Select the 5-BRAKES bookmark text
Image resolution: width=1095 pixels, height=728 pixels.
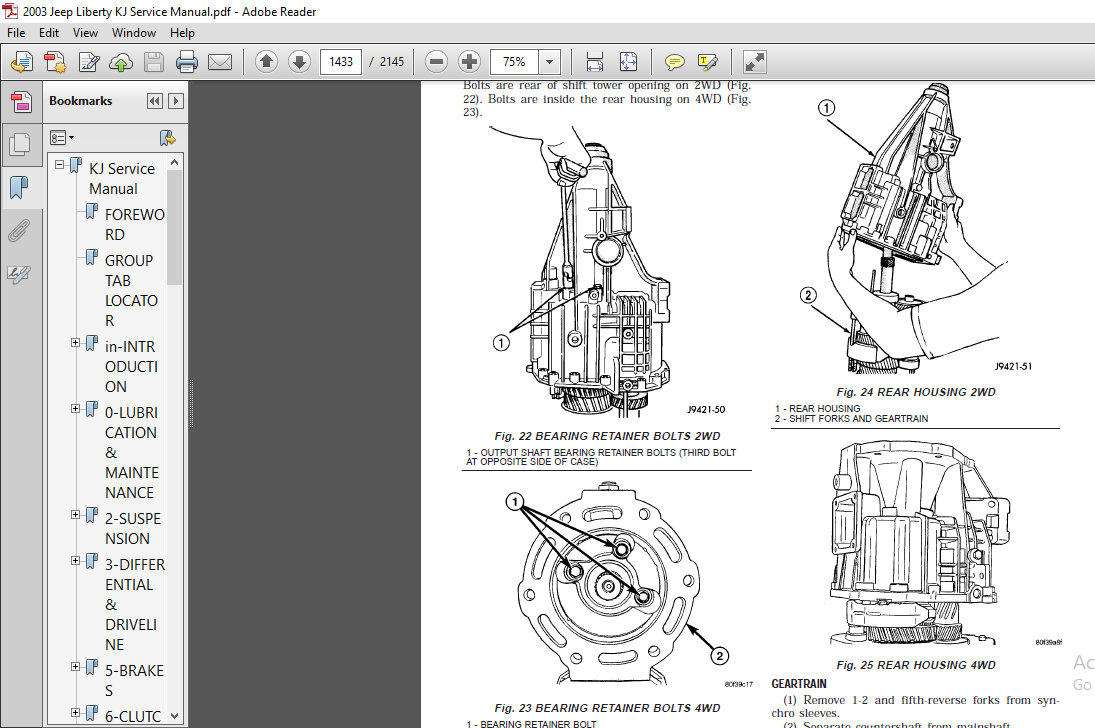click(x=134, y=680)
